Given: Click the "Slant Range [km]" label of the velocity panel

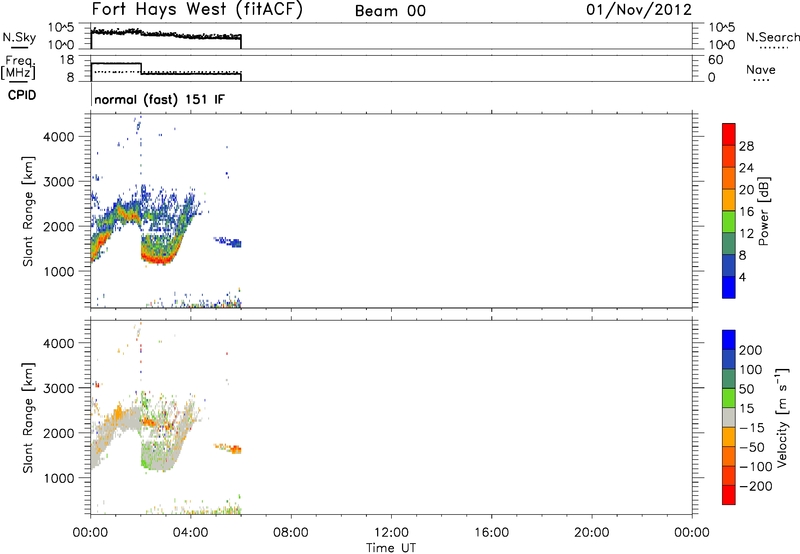Looking at the screenshot, I should pos(28,418).
